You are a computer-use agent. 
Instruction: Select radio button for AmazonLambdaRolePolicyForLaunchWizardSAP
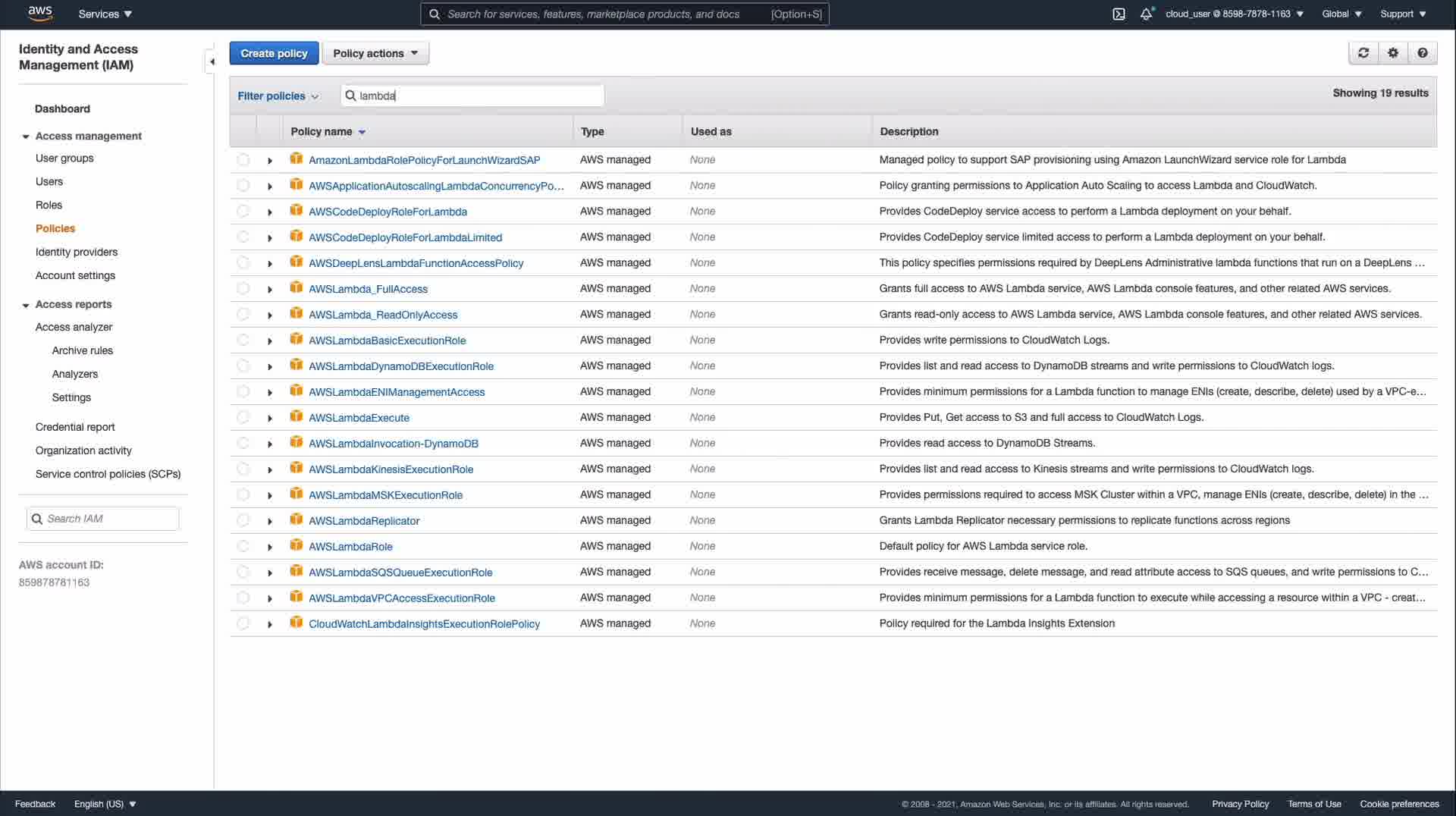click(x=243, y=160)
